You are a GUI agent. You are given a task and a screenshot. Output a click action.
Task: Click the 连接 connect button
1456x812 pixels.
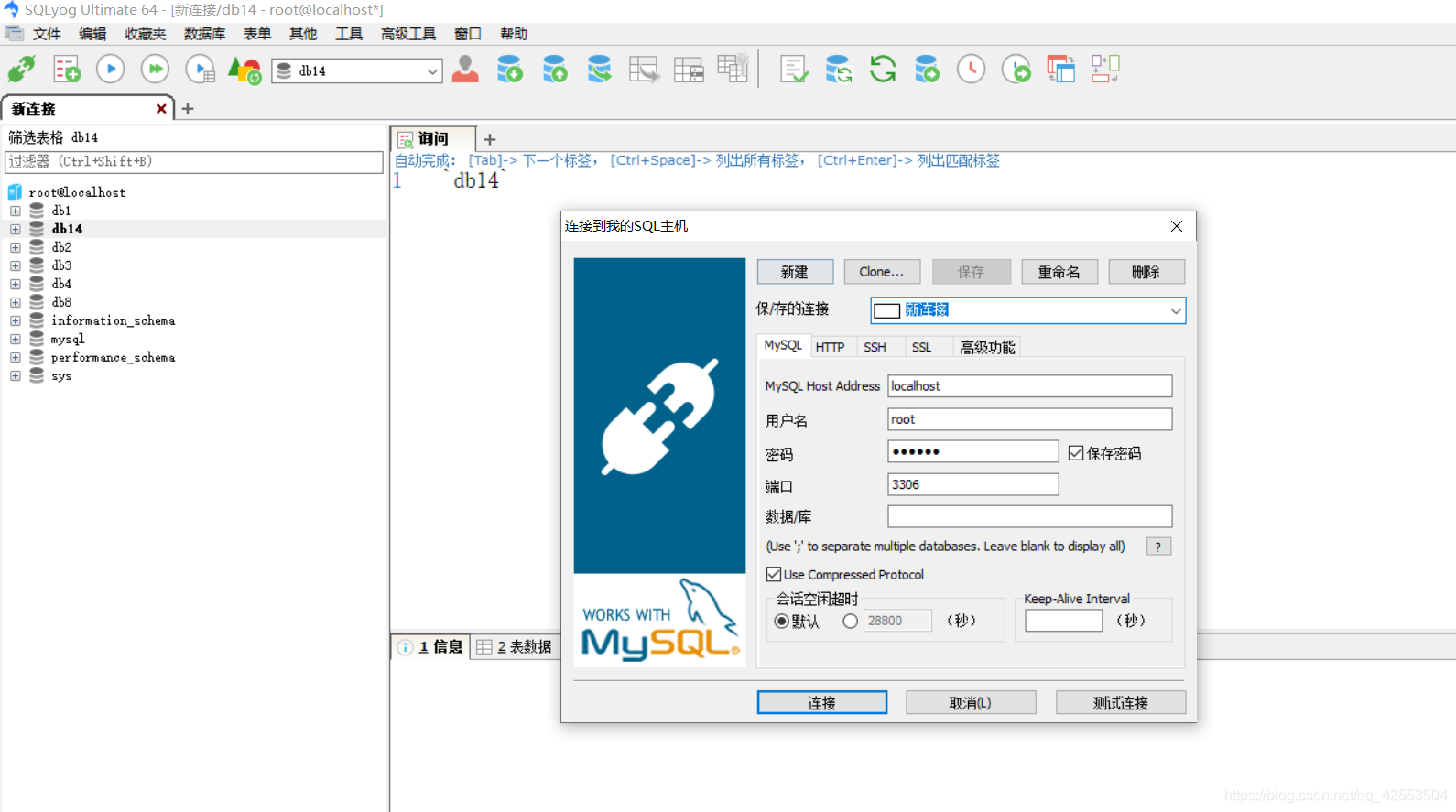click(822, 702)
